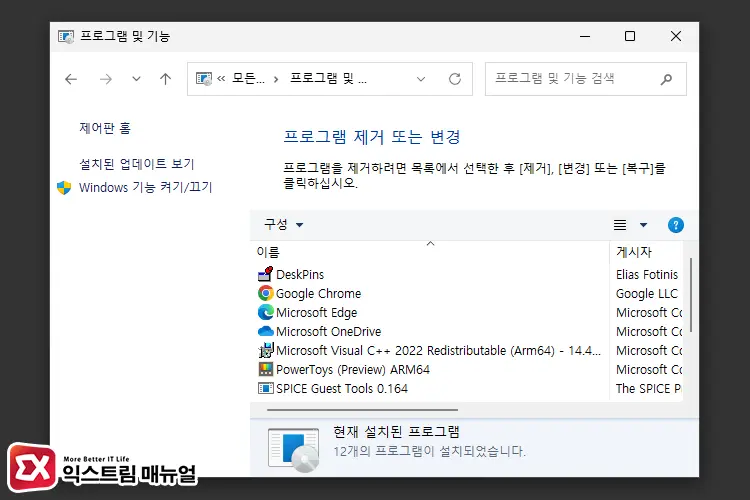
Task: Select 'Microsoft OneDrive' program name
Action: coord(329,332)
